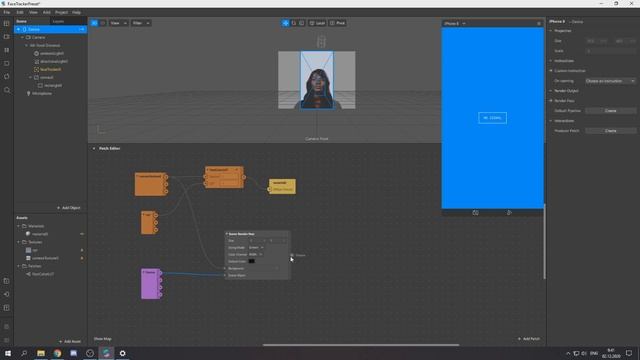Click Add Object button in Scene panel
This screenshot has width=640, height=360.
[69, 208]
